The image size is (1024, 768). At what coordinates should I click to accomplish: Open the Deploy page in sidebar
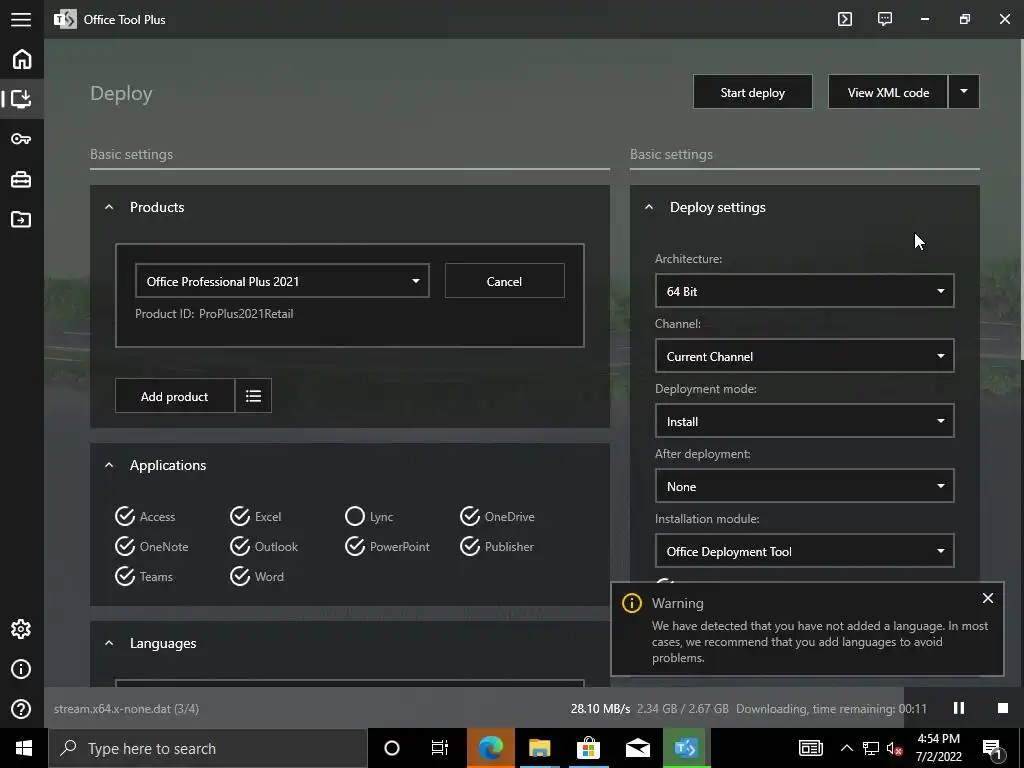[21, 99]
